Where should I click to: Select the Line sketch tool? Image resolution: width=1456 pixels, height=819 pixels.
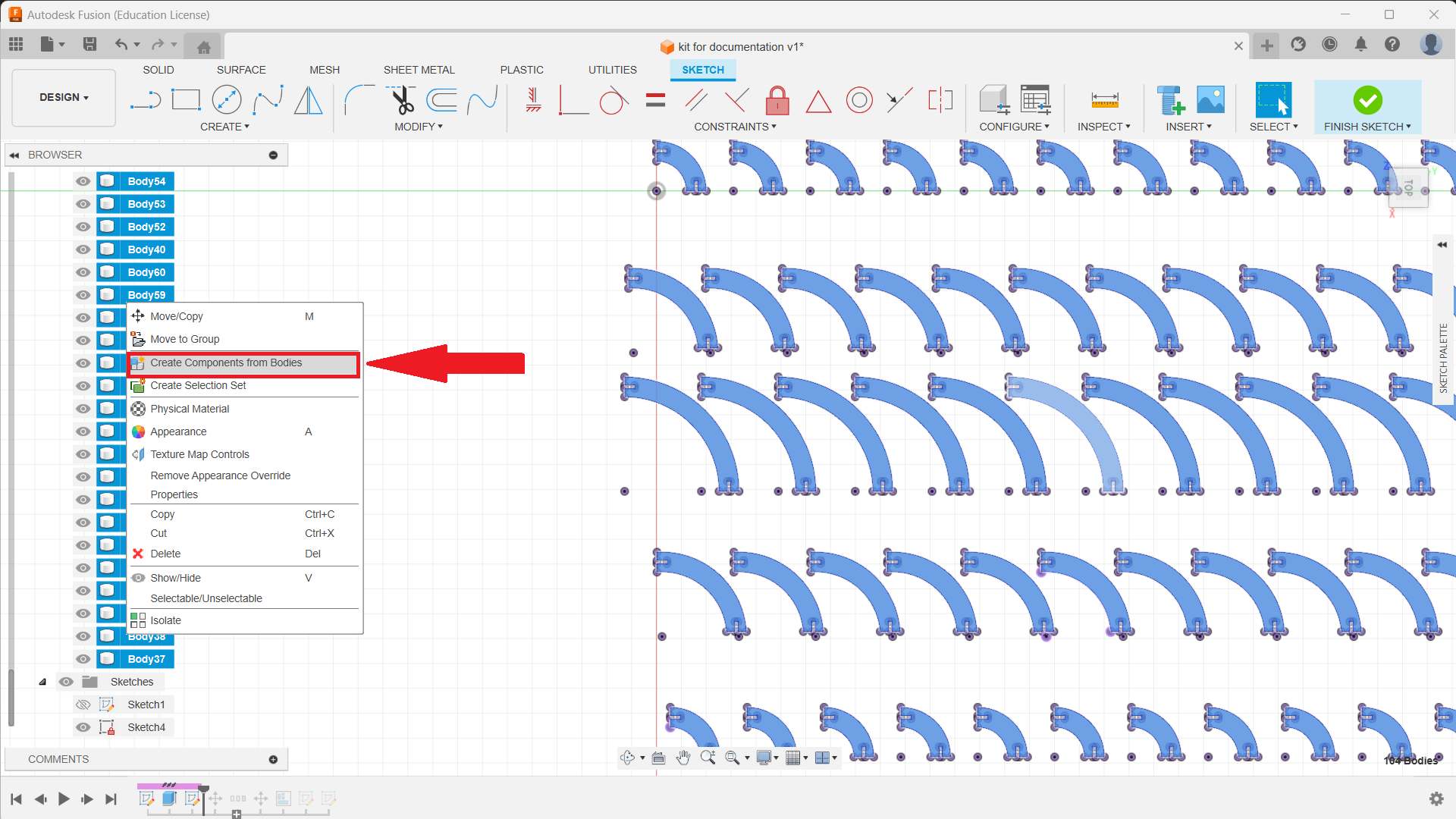[x=145, y=100]
